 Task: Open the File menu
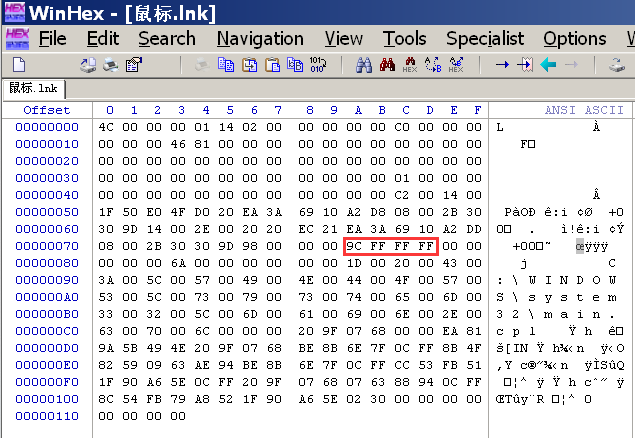pos(52,39)
